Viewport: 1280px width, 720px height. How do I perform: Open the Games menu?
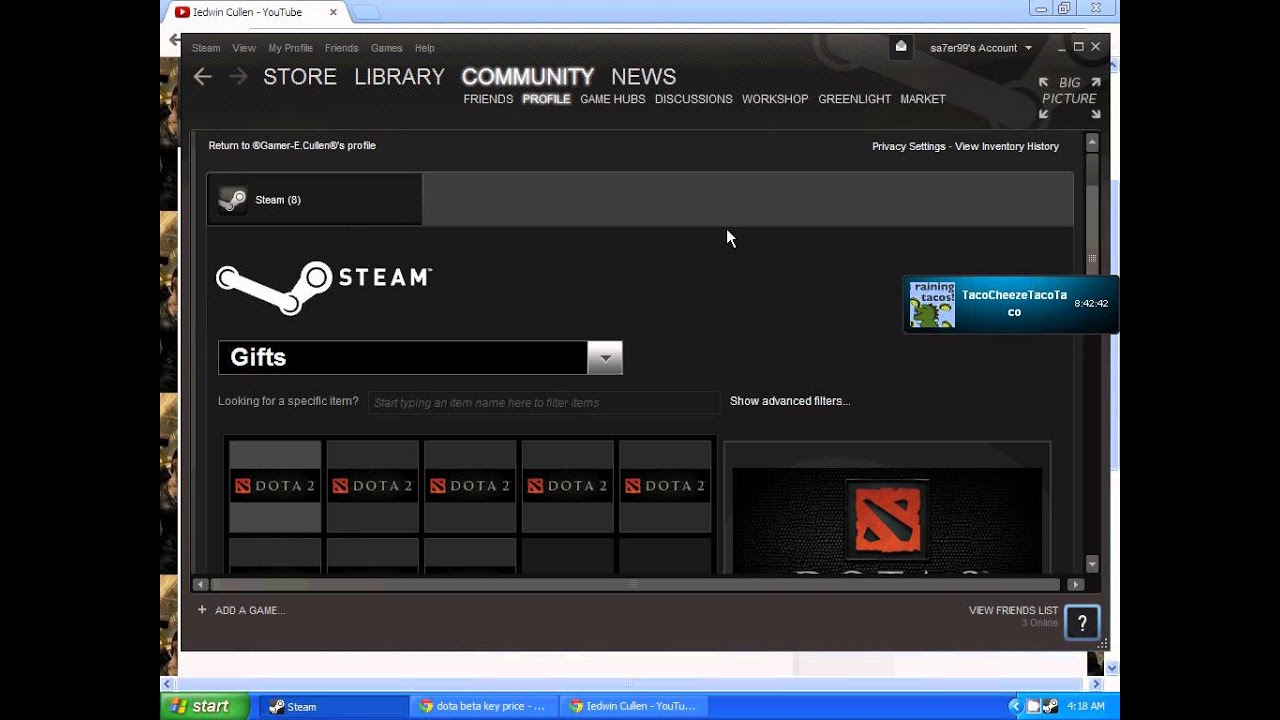(x=387, y=48)
